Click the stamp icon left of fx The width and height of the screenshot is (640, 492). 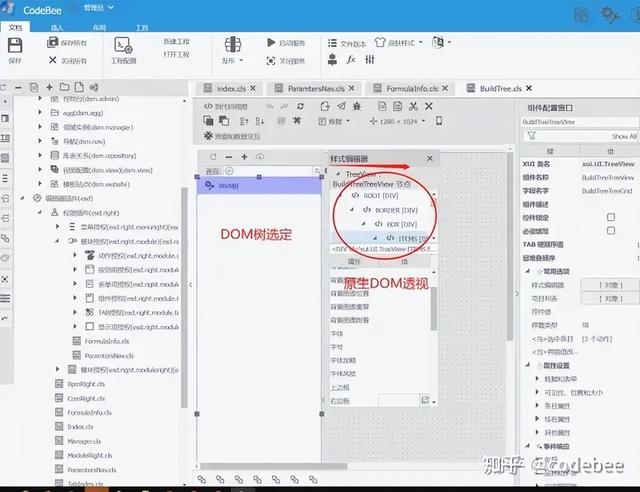[333, 60]
